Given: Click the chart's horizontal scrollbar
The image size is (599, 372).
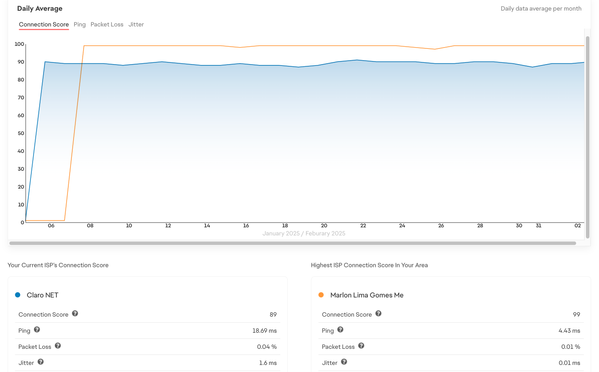Looking at the screenshot, I should [x=293, y=243].
